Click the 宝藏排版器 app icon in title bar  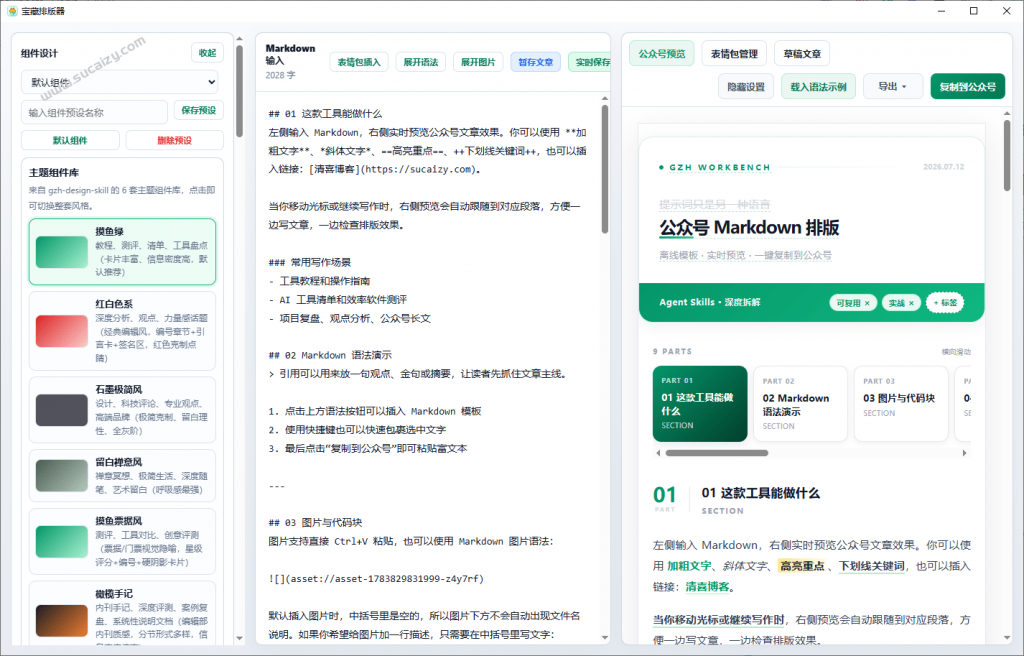pyautogui.click(x=12, y=11)
